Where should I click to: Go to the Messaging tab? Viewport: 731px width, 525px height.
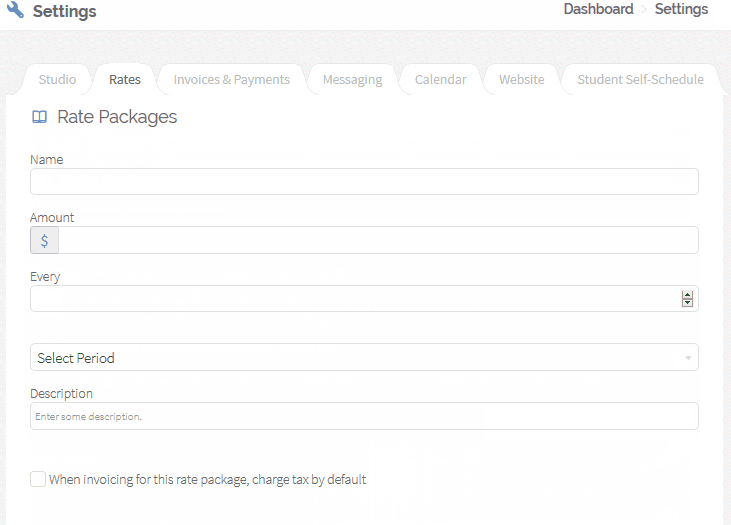click(x=352, y=80)
